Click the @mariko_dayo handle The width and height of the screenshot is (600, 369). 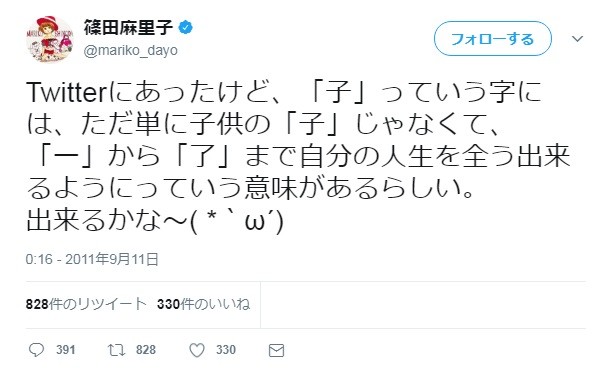pos(130,51)
